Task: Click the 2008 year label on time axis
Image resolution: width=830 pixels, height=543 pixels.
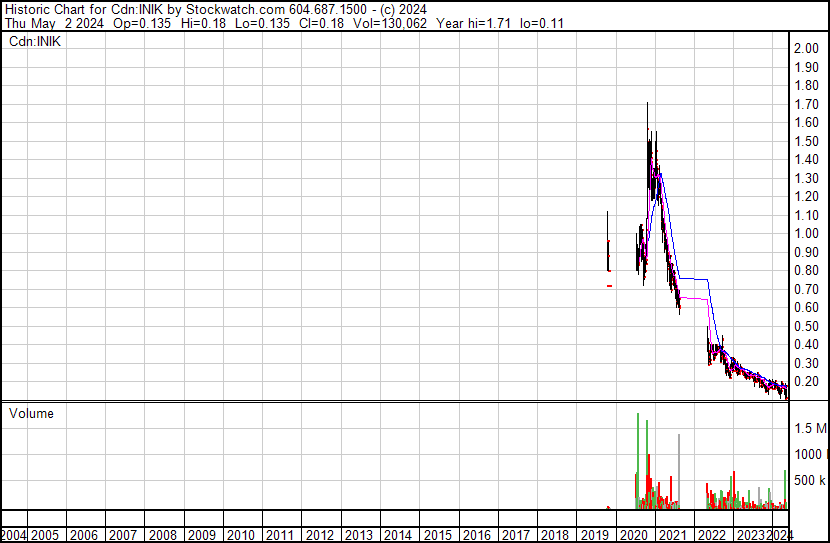Action: 163,536
